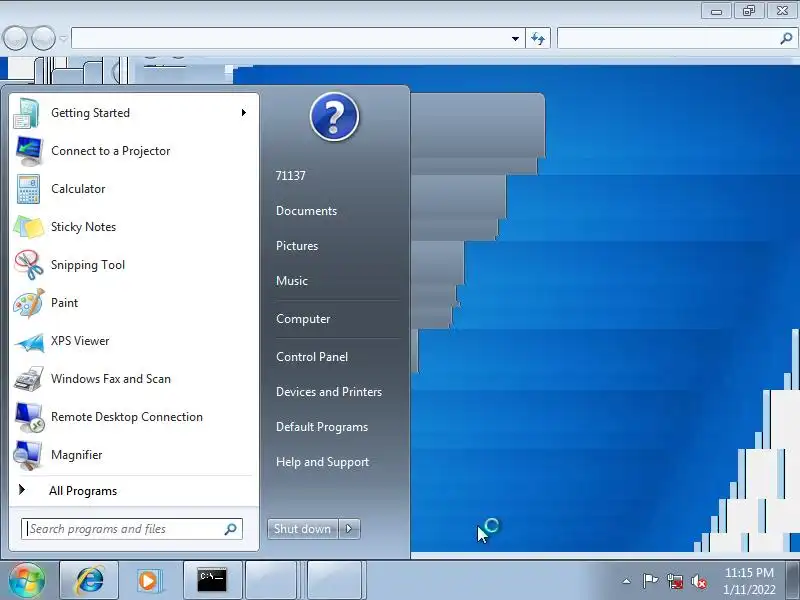This screenshot has height=600, width=800.
Task: Open Shut down options arrow
Action: (x=349, y=529)
